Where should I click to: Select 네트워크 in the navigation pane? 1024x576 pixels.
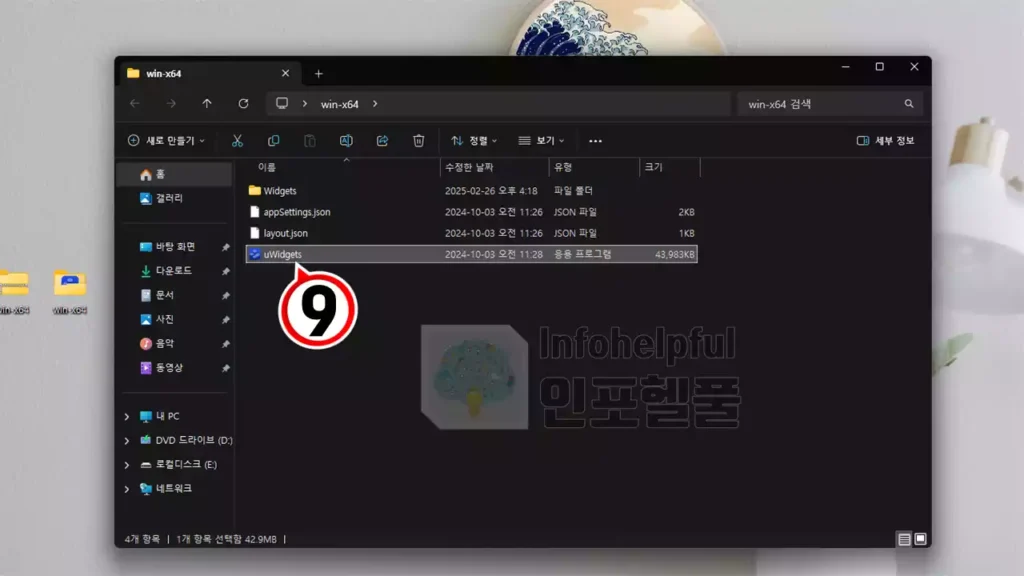[173, 488]
